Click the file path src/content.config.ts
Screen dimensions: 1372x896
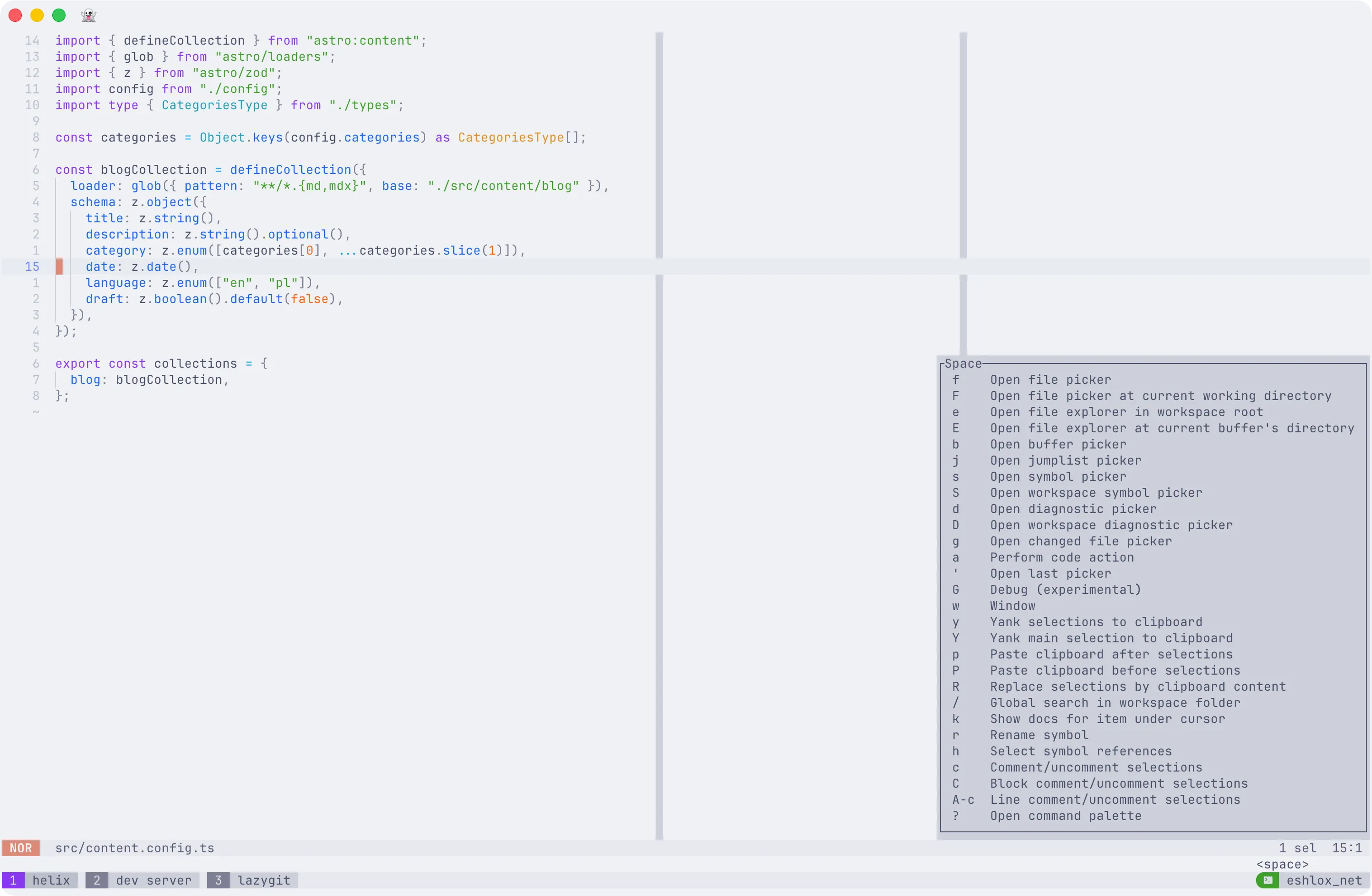pyautogui.click(x=134, y=848)
